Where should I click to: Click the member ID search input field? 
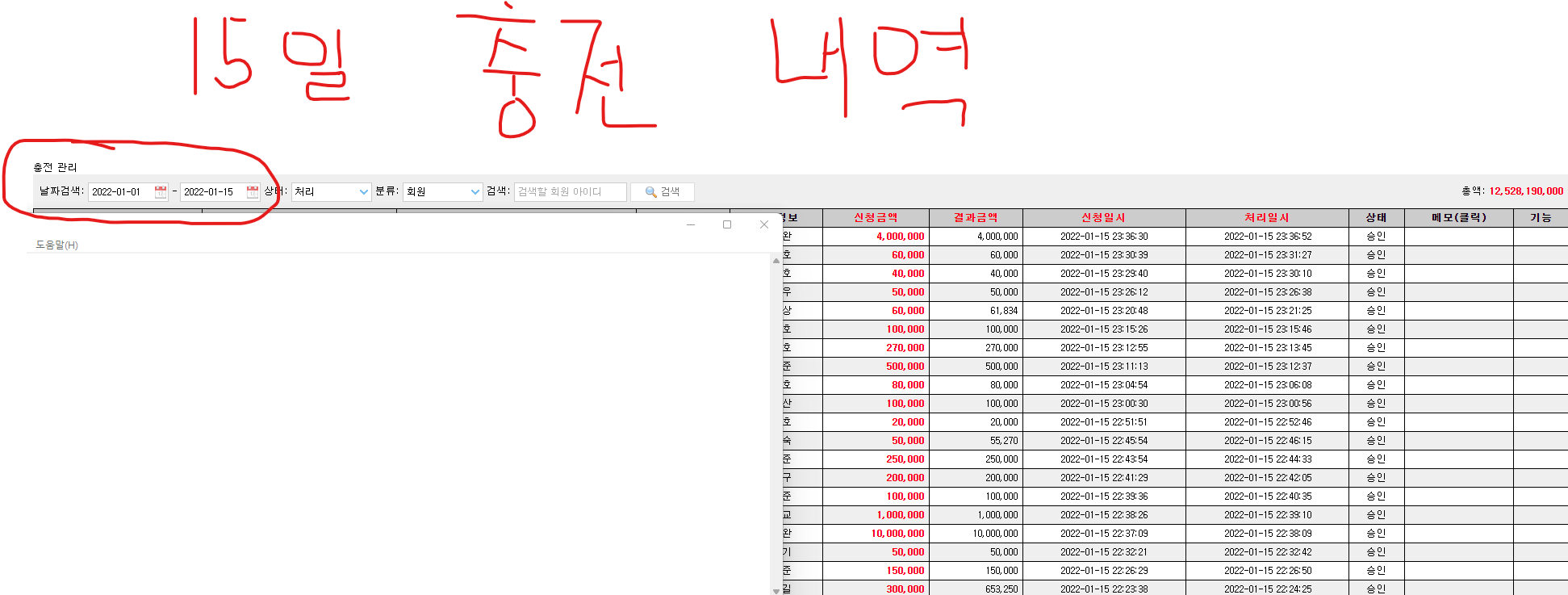570,192
